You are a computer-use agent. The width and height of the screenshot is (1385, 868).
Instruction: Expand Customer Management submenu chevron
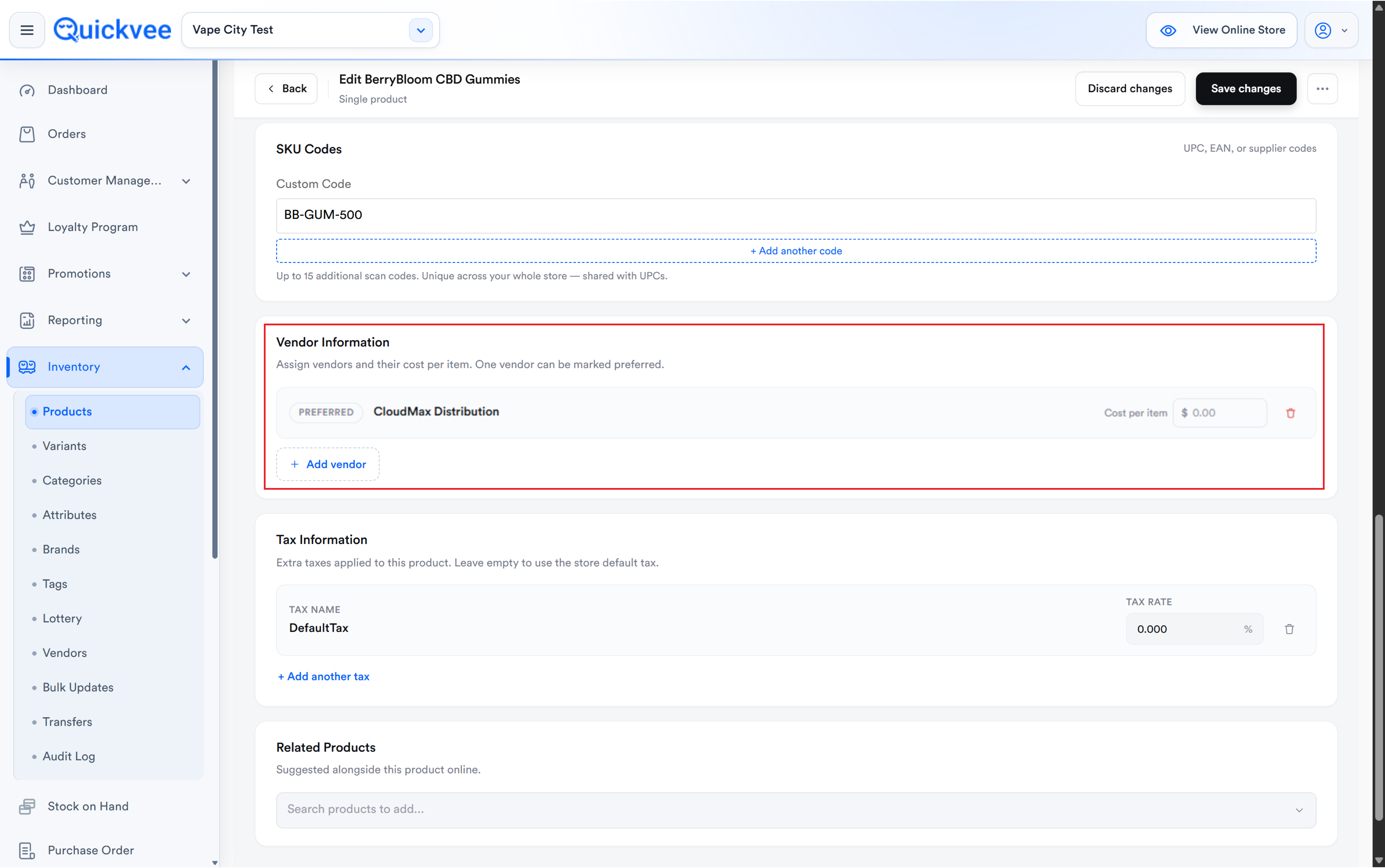(186, 181)
